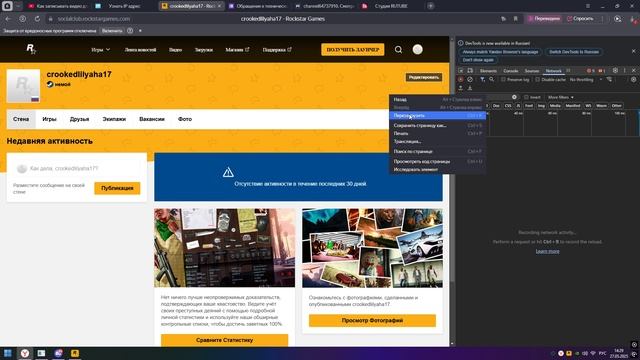Expand the Игры navigation dropdown

coord(100,50)
